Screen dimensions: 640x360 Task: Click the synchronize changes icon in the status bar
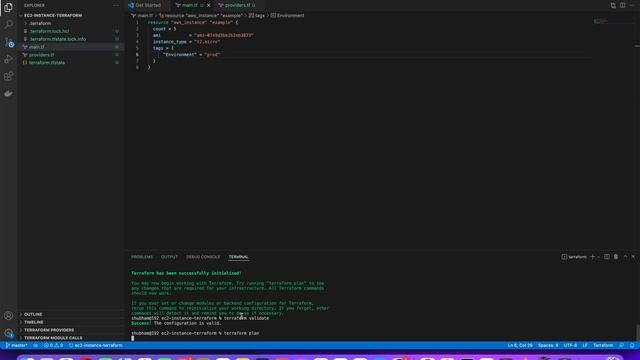point(36,345)
